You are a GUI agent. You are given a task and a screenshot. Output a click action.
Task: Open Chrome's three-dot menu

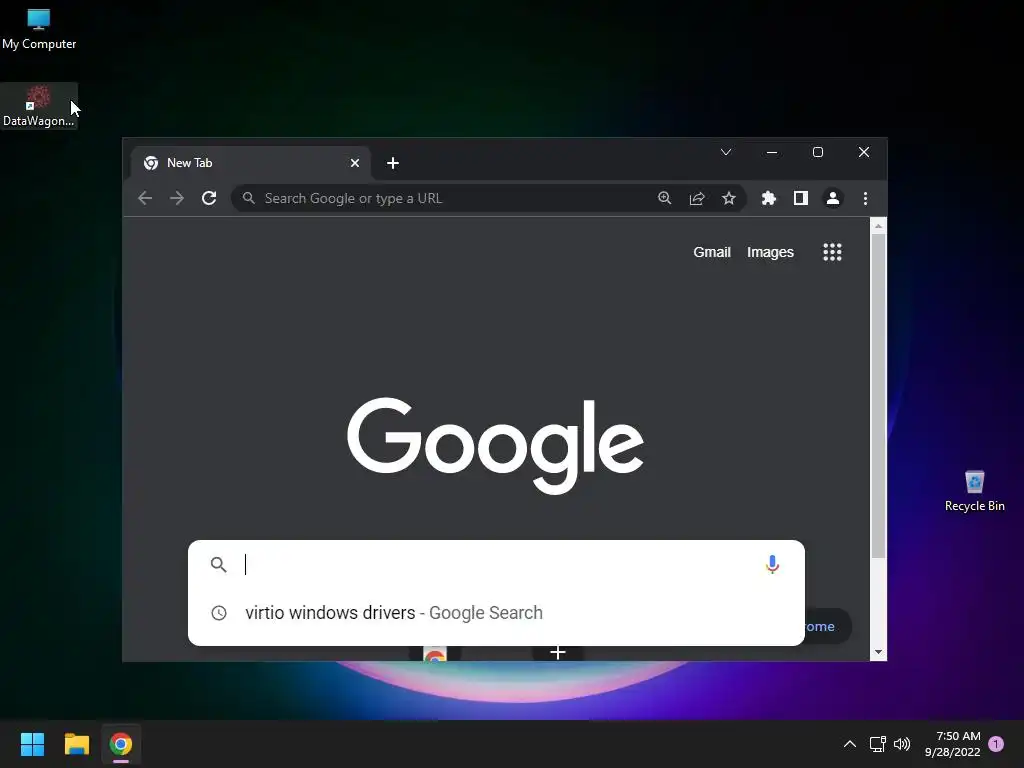pyautogui.click(x=865, y=198)
